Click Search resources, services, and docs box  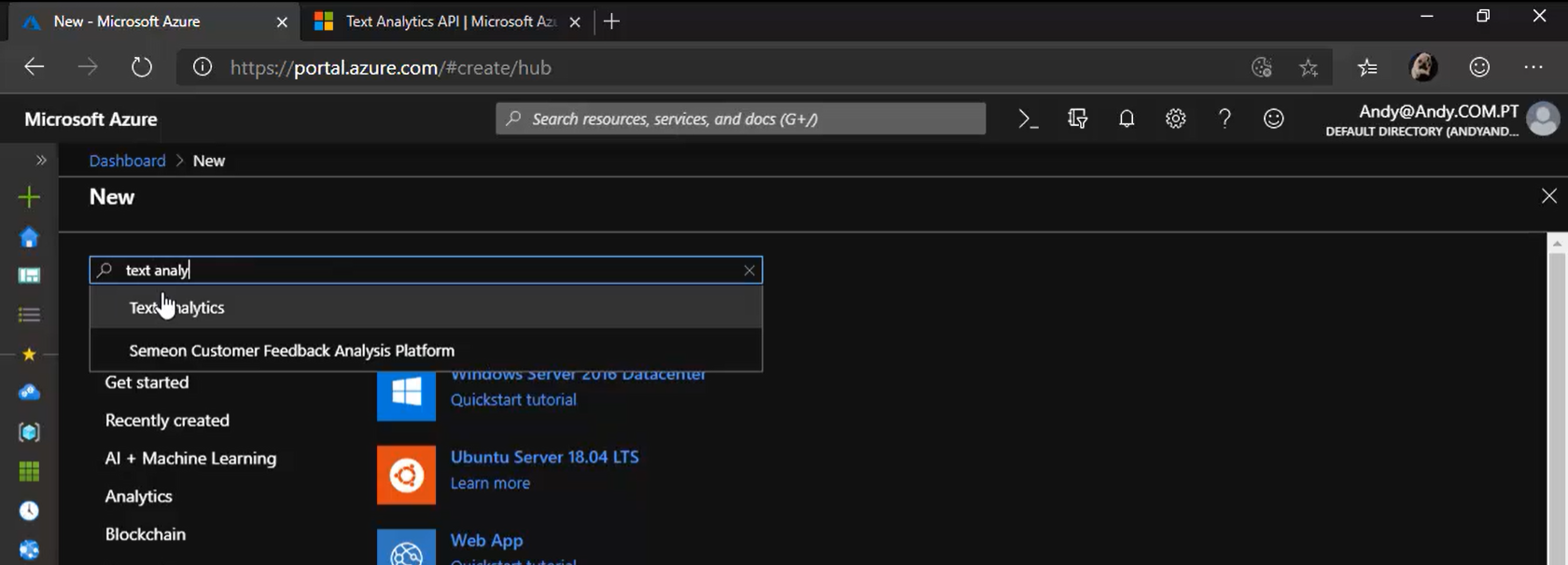tap(740, 119)
